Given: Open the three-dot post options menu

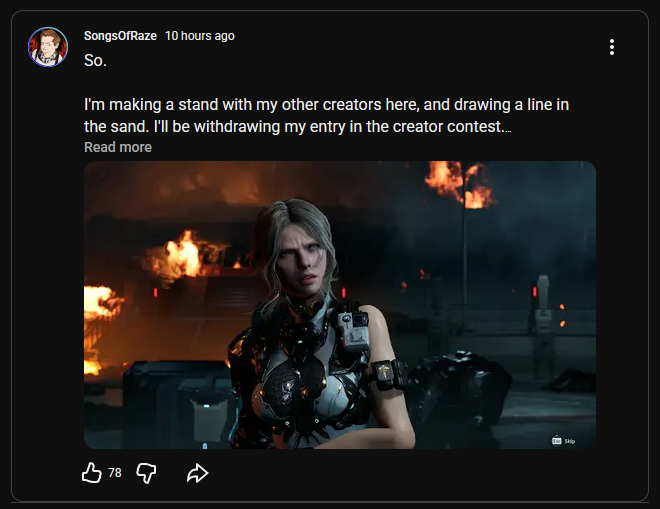Looking at the screenshot, I should point(612,47).
